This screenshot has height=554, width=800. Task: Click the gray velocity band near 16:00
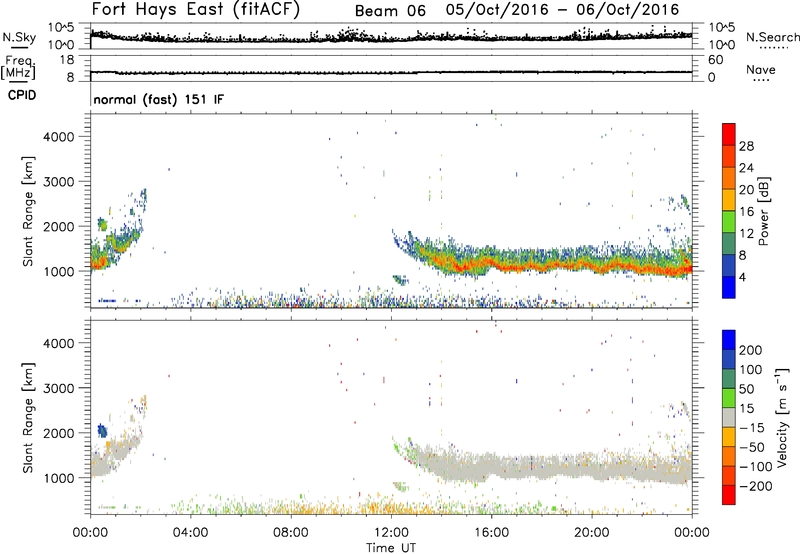click(x=491, y=467)
